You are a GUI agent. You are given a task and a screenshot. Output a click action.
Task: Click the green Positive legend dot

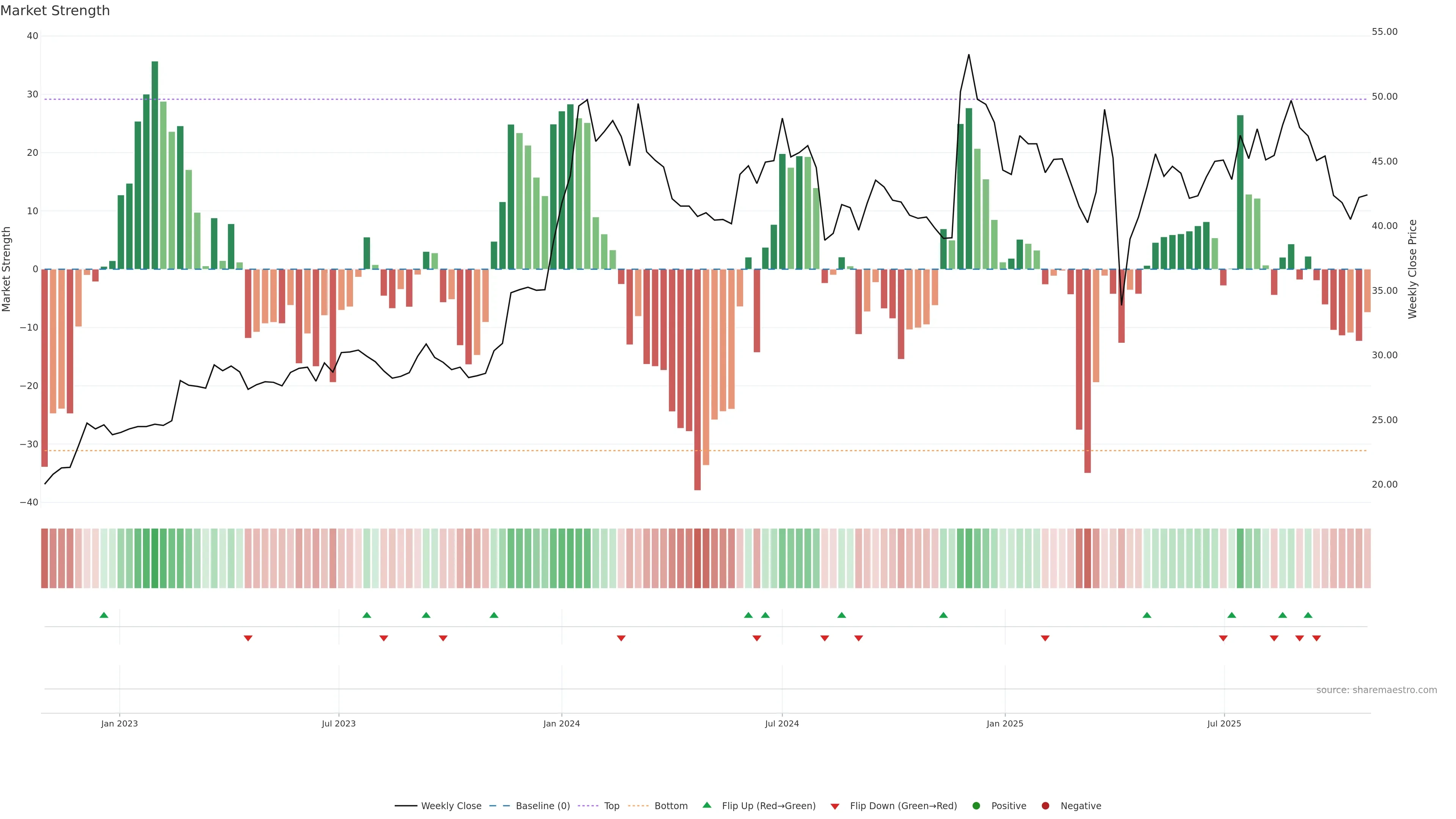click(976, 806)
